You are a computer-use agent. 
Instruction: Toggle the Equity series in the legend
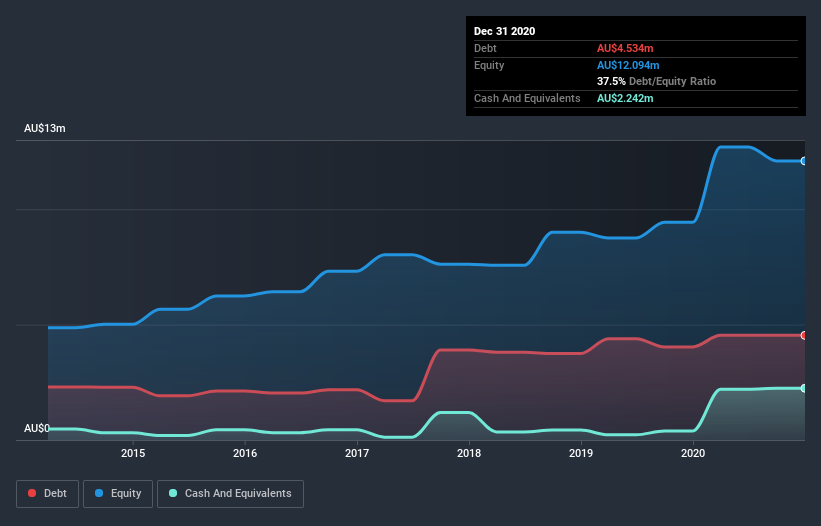click(x=118, y=494)
